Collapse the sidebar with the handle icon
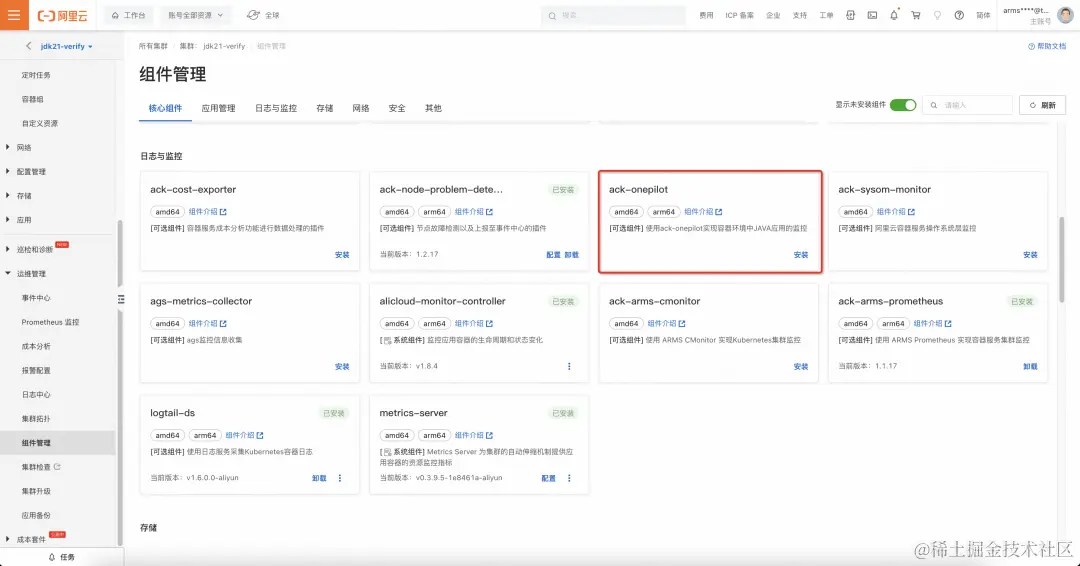Viewport: 1080px width, 566px height. tap(121, 299)
